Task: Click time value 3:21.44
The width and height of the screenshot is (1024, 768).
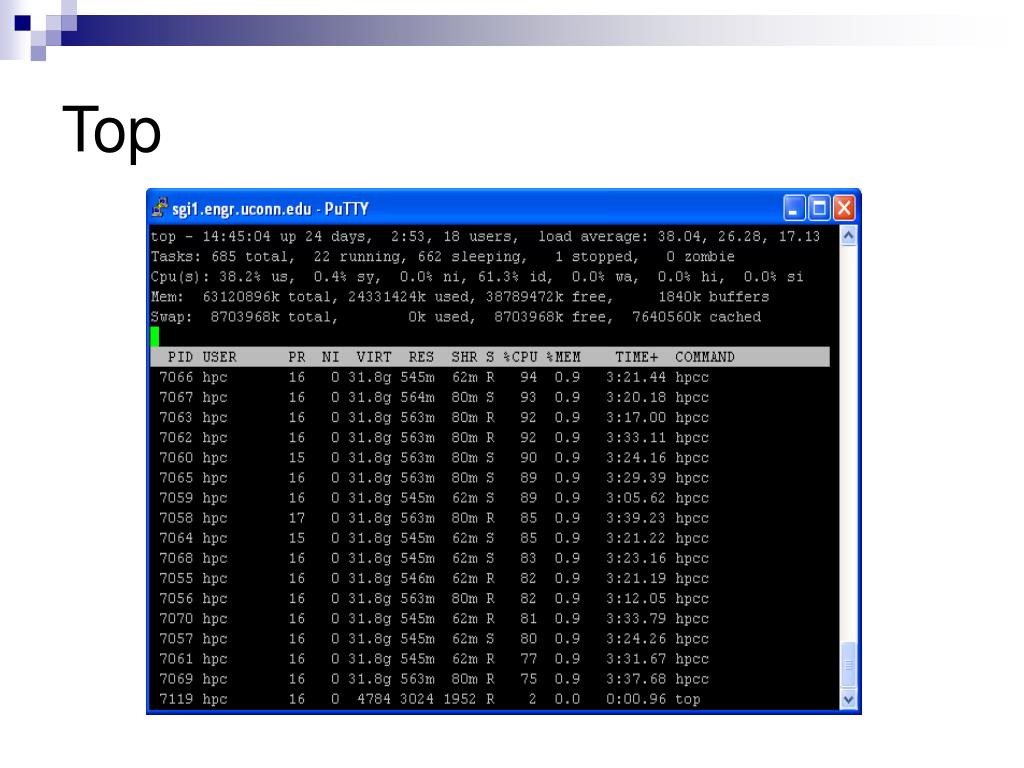Action: point(636,377)
